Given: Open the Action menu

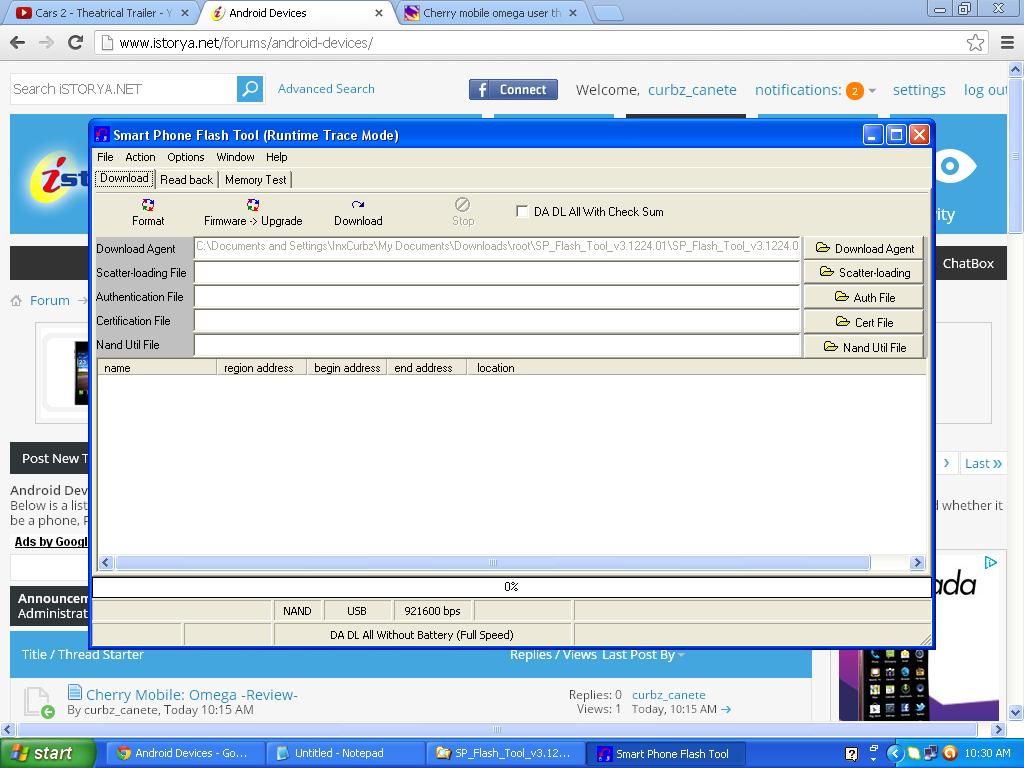Looking at the screenshot, I should click(140, 157).
